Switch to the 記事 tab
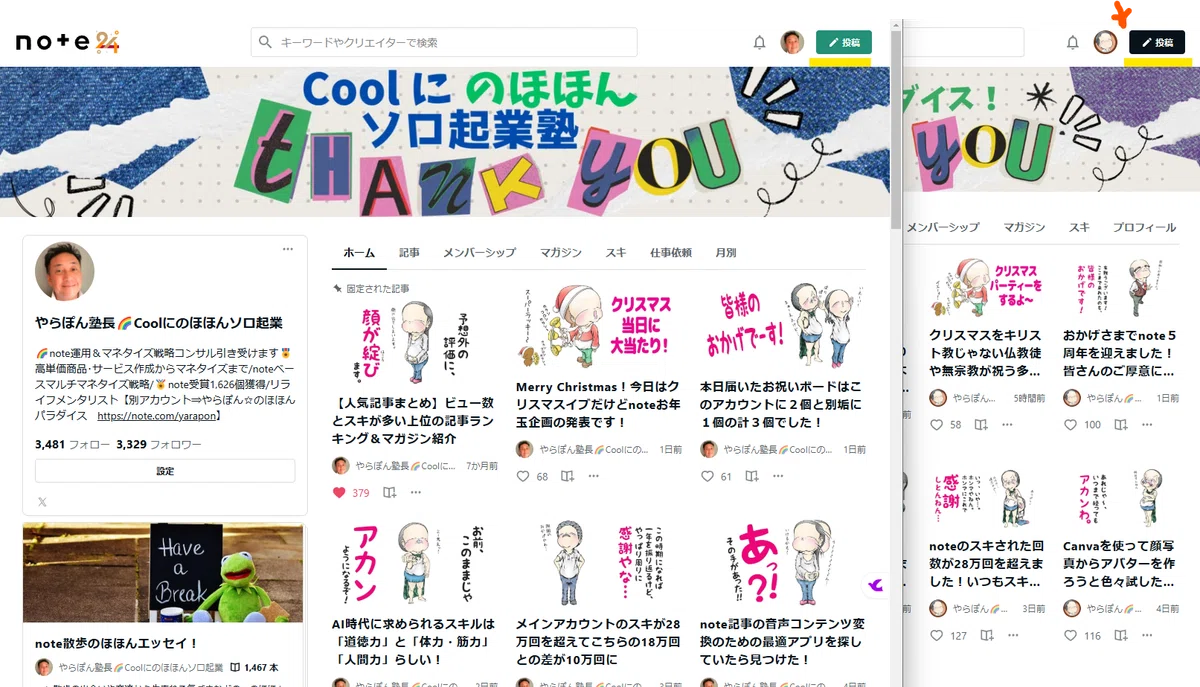The height and width of the screenshot is (687, 1200). point(409,253)
